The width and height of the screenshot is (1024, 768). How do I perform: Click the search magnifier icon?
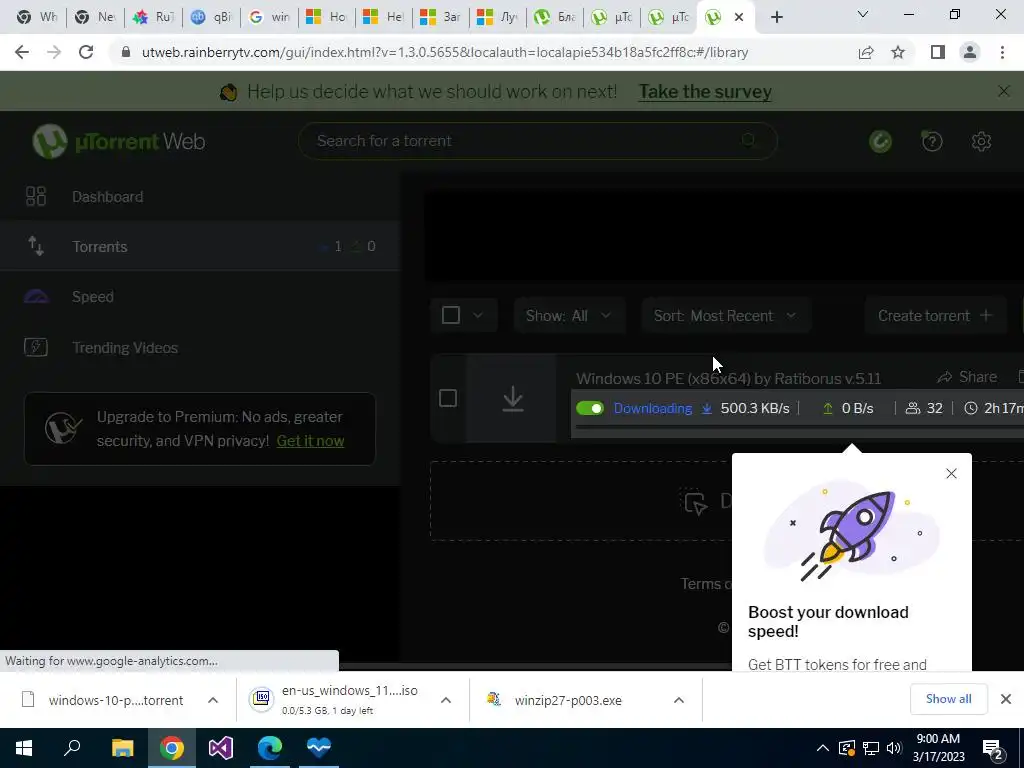[x=748, y=140]
